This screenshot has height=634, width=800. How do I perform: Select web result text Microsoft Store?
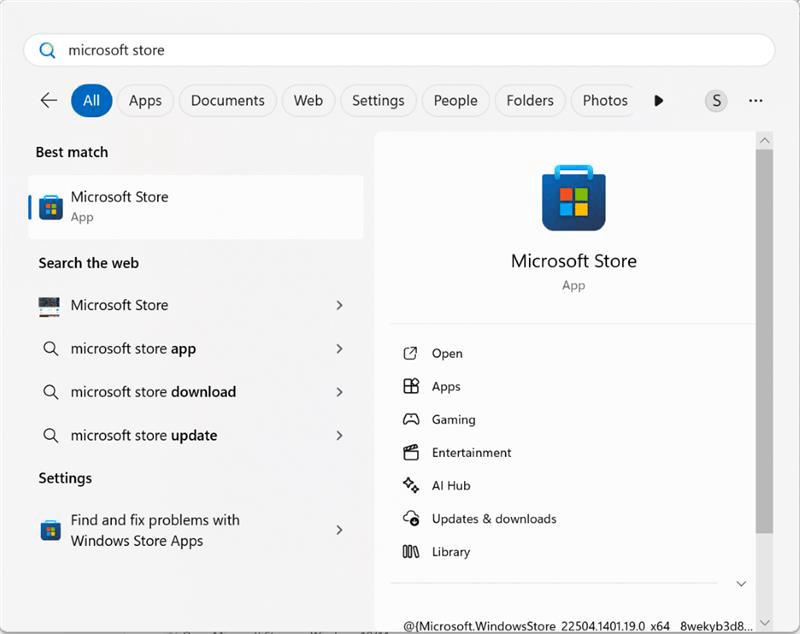119,305
